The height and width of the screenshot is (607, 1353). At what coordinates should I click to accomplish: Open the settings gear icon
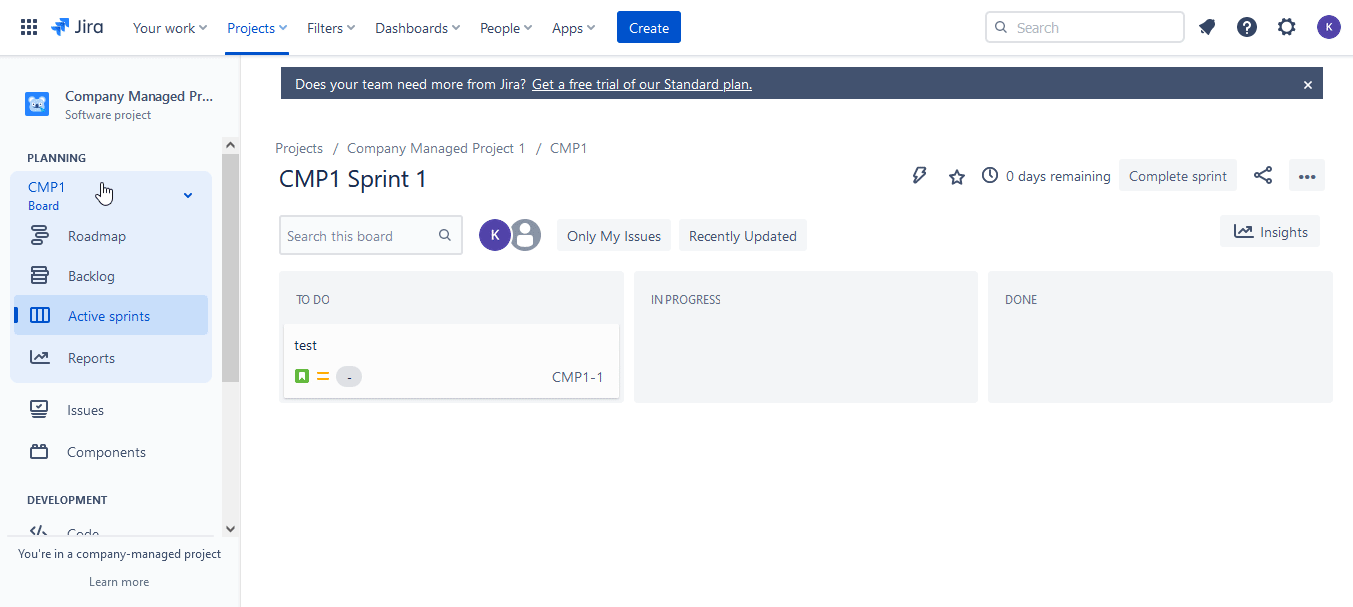click(1287, 27)
